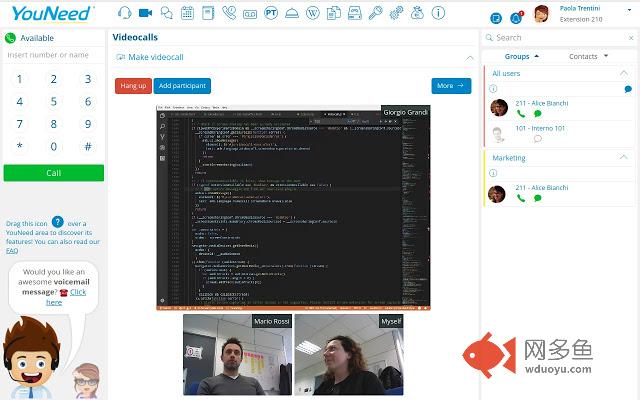This screenshot has height=400, width=640.
Task: Clear the search with the x icon
Action: tap(631, 38)
